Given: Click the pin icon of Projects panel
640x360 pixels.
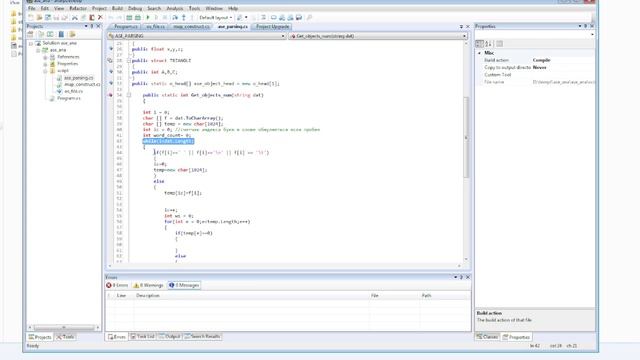Looking at the screenshot, I should (92, 26).
